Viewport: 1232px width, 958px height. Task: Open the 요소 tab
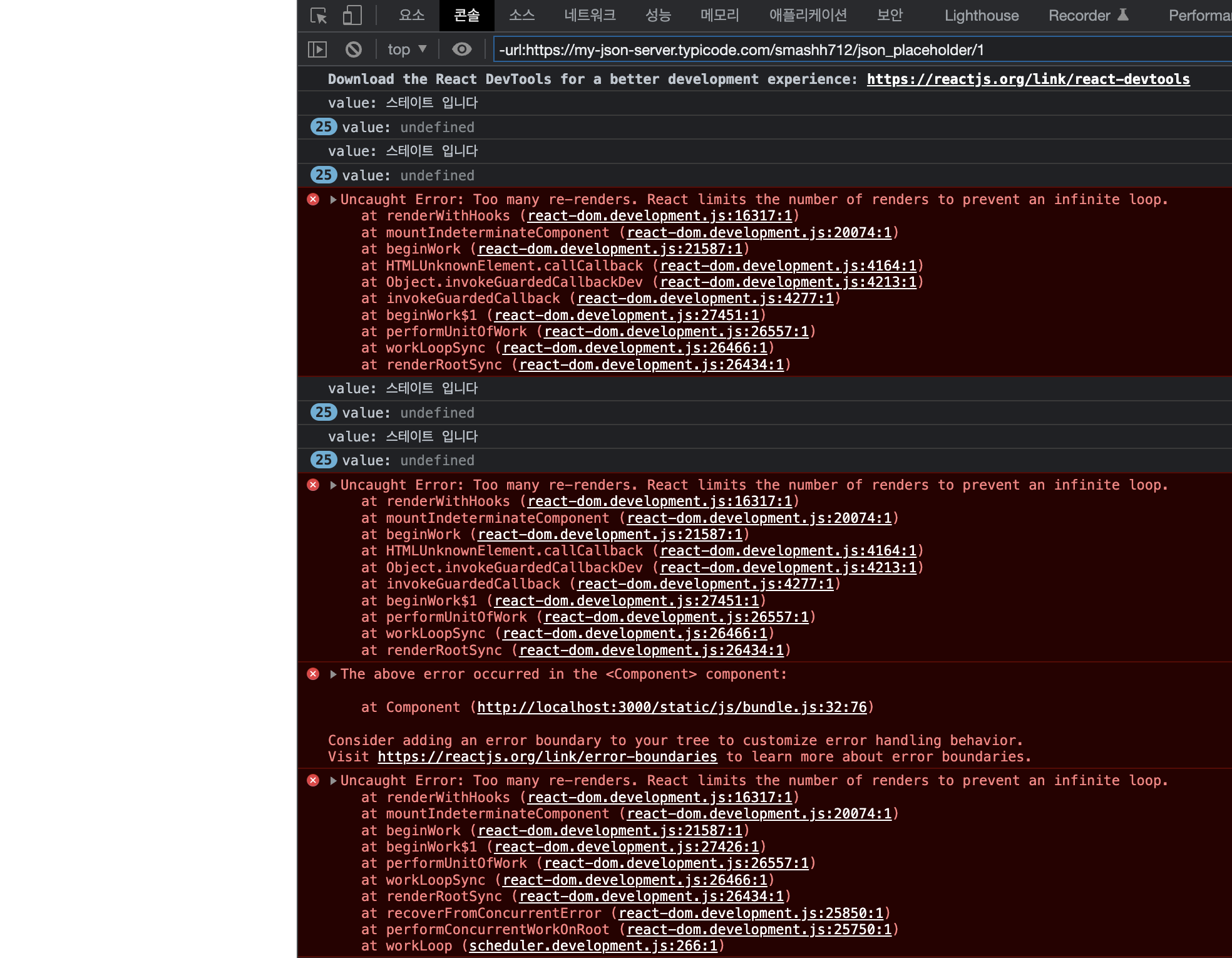(411, 16)
